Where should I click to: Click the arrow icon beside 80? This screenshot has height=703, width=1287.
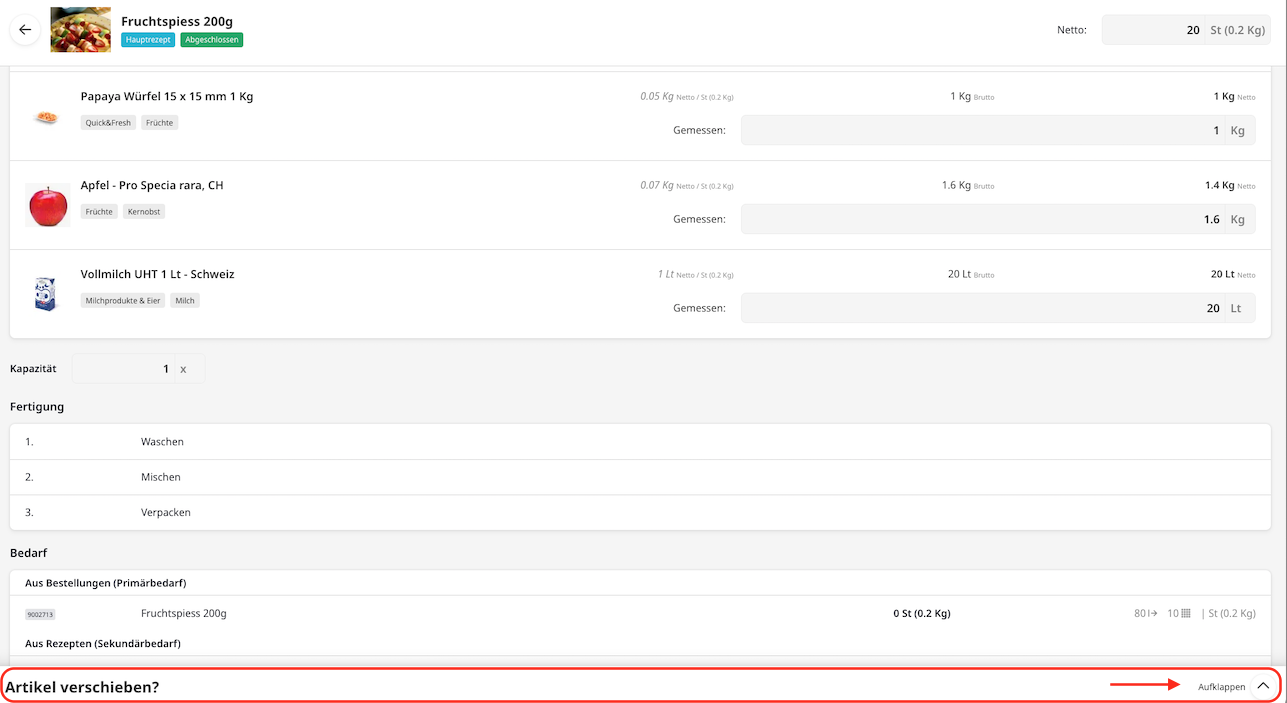[1153, 614]
